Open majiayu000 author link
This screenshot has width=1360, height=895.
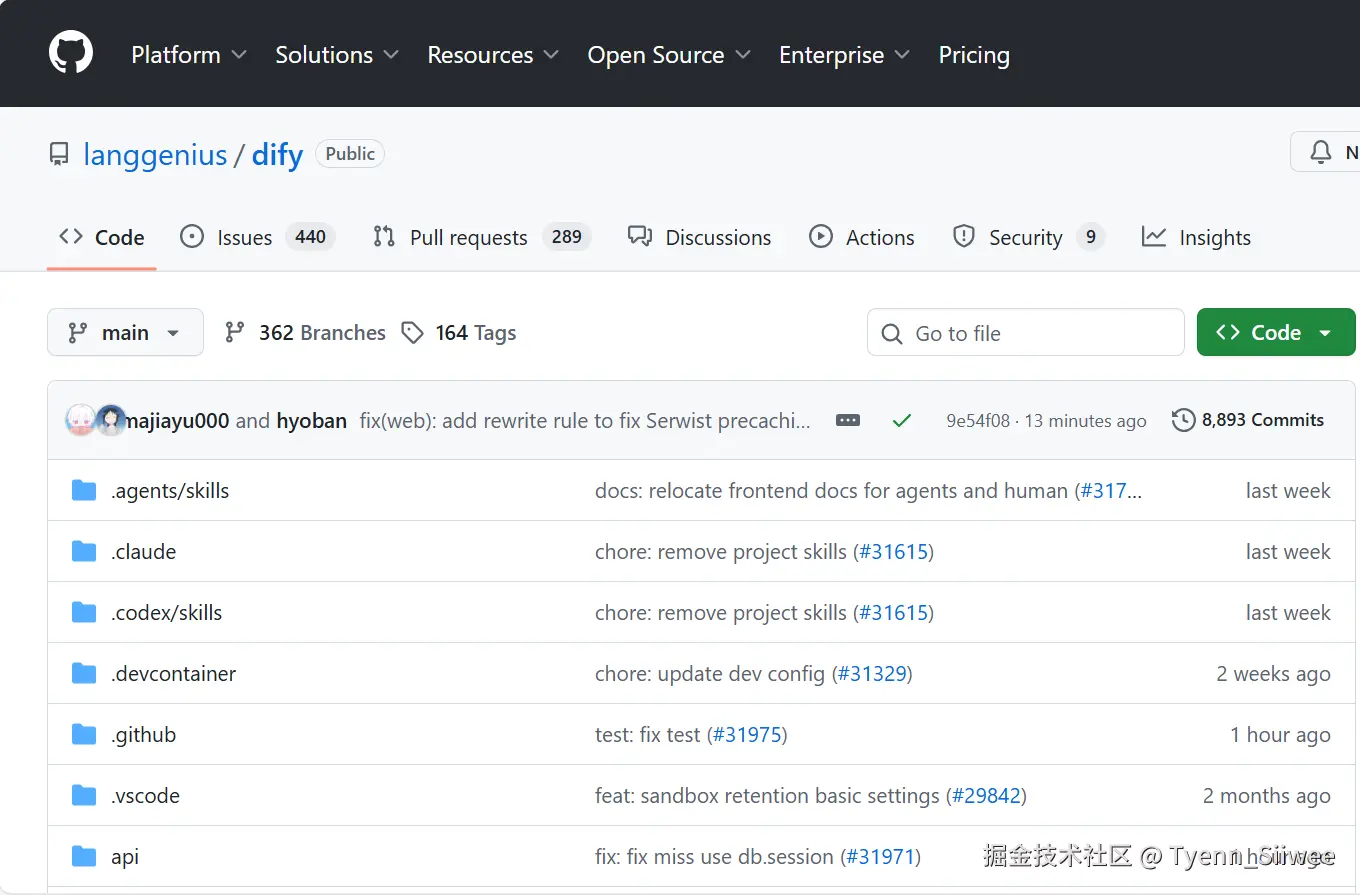click(x=179, y=421)
